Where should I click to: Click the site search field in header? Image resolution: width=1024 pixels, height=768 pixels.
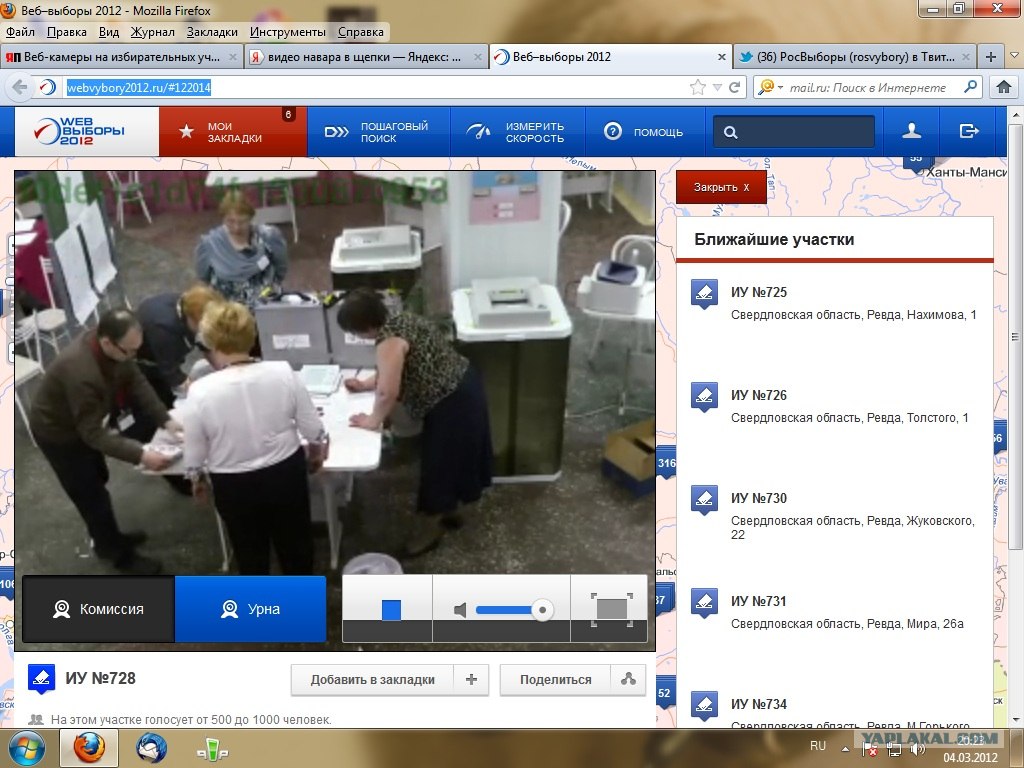[794, 132]
